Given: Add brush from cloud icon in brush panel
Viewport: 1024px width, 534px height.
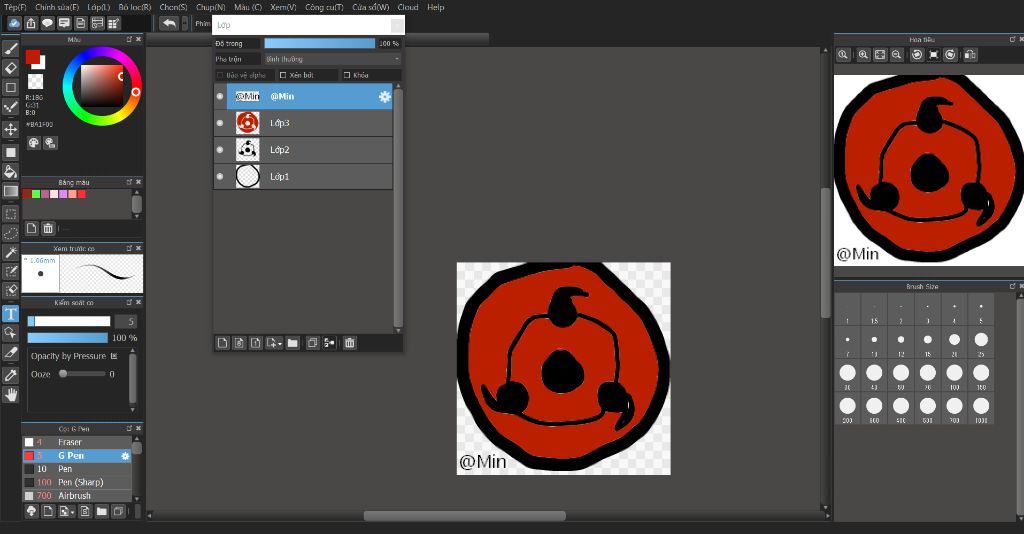Looking at the screenshot, I should (31, 511).
